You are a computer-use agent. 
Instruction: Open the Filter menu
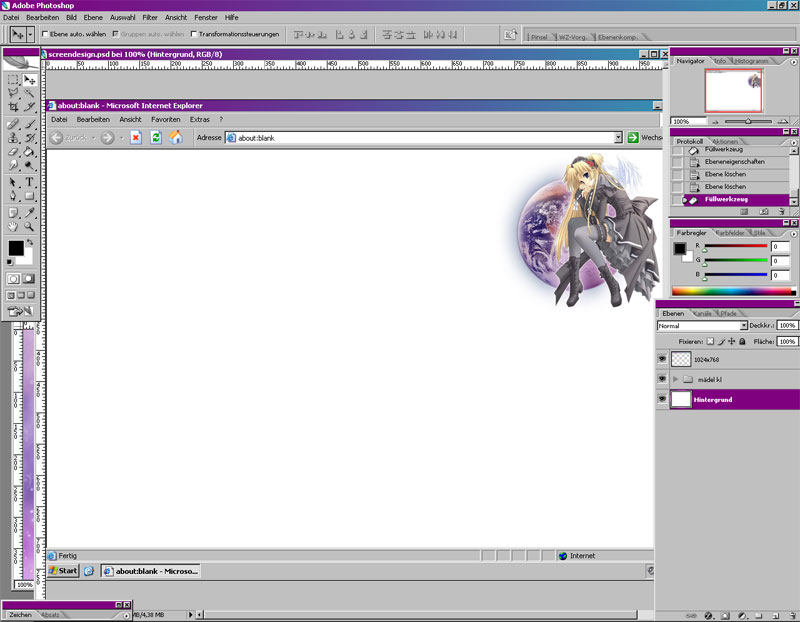point(149,17)
